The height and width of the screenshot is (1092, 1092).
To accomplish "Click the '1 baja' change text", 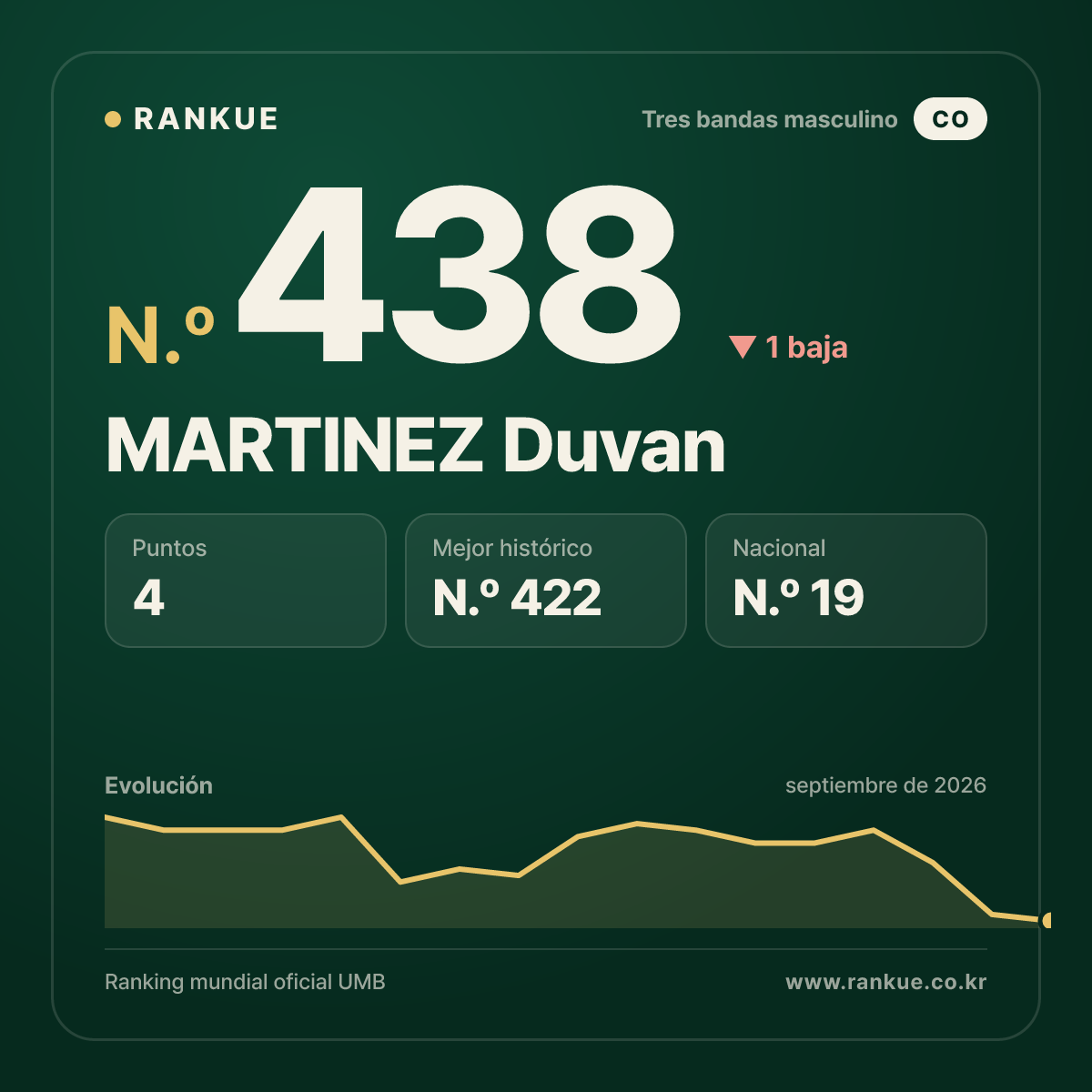I will [806, 348].
